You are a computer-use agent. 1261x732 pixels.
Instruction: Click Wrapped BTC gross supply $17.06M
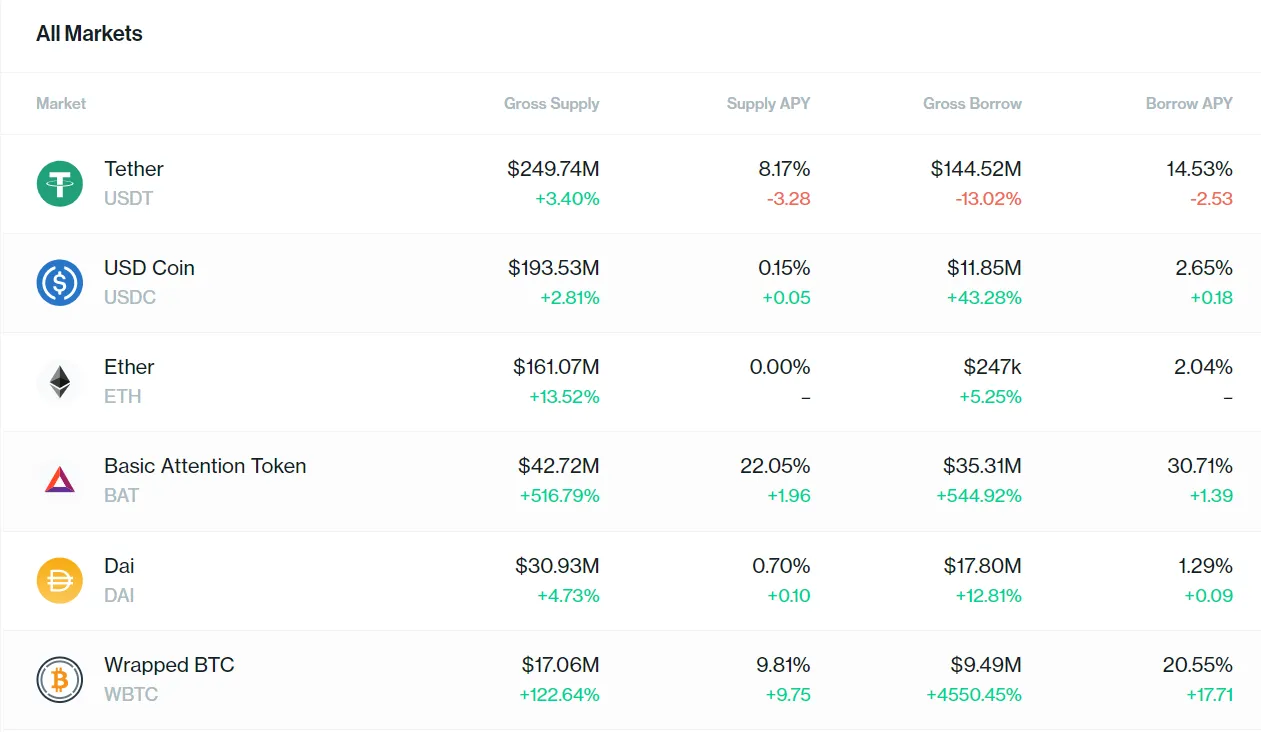click(560, 665)
